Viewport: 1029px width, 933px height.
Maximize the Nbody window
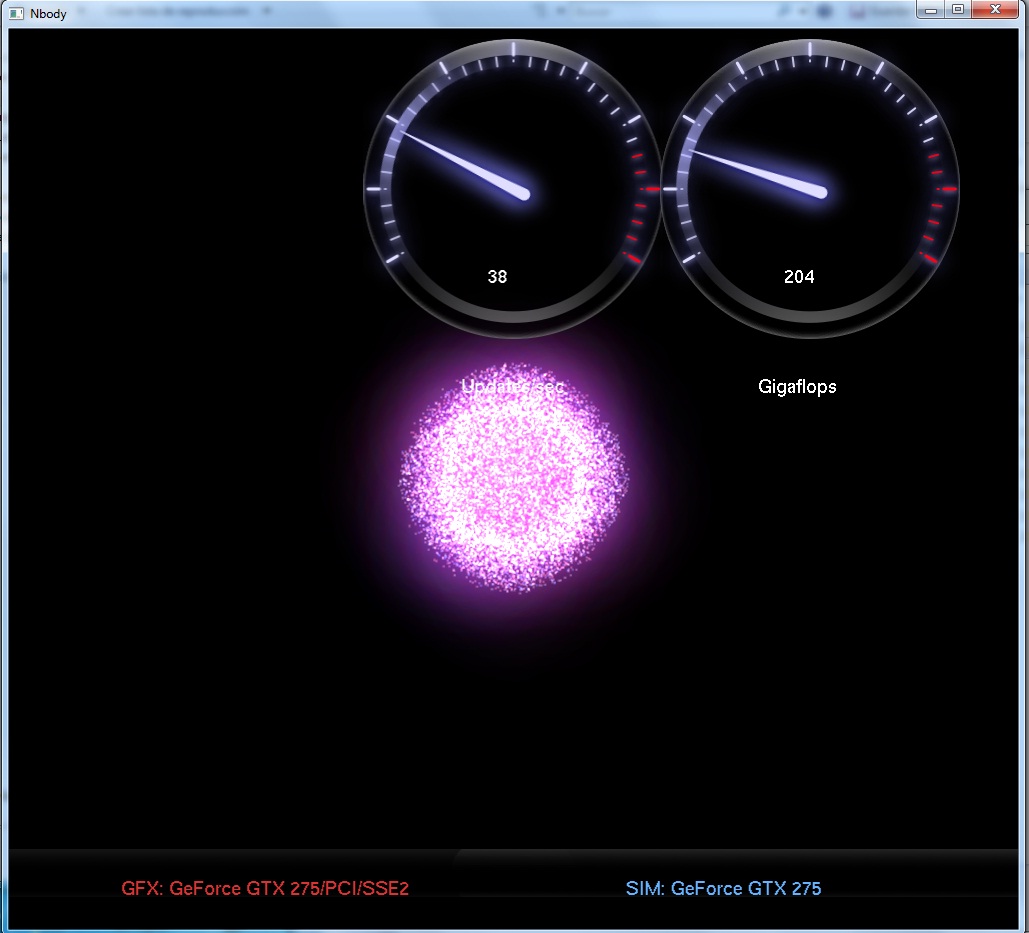click(x=957, y=10)
